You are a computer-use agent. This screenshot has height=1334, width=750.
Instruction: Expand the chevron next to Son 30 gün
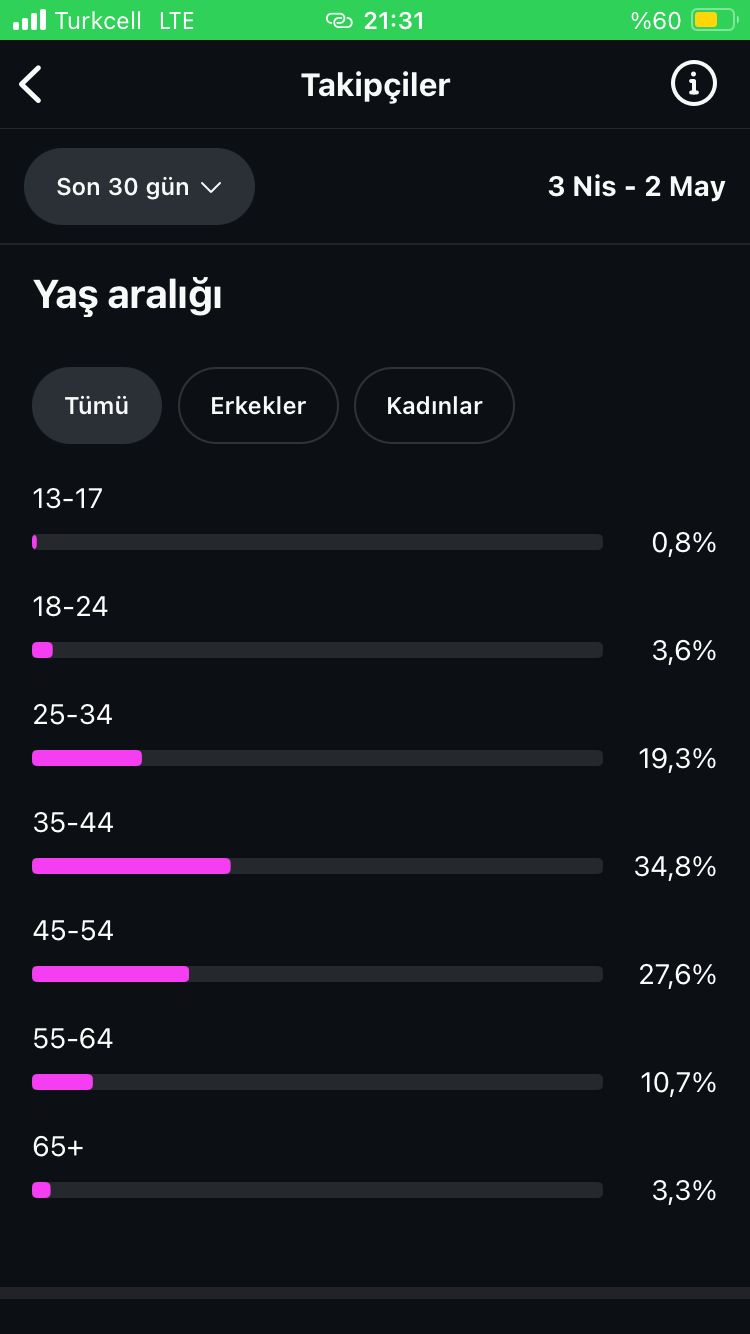pos(210,187)
